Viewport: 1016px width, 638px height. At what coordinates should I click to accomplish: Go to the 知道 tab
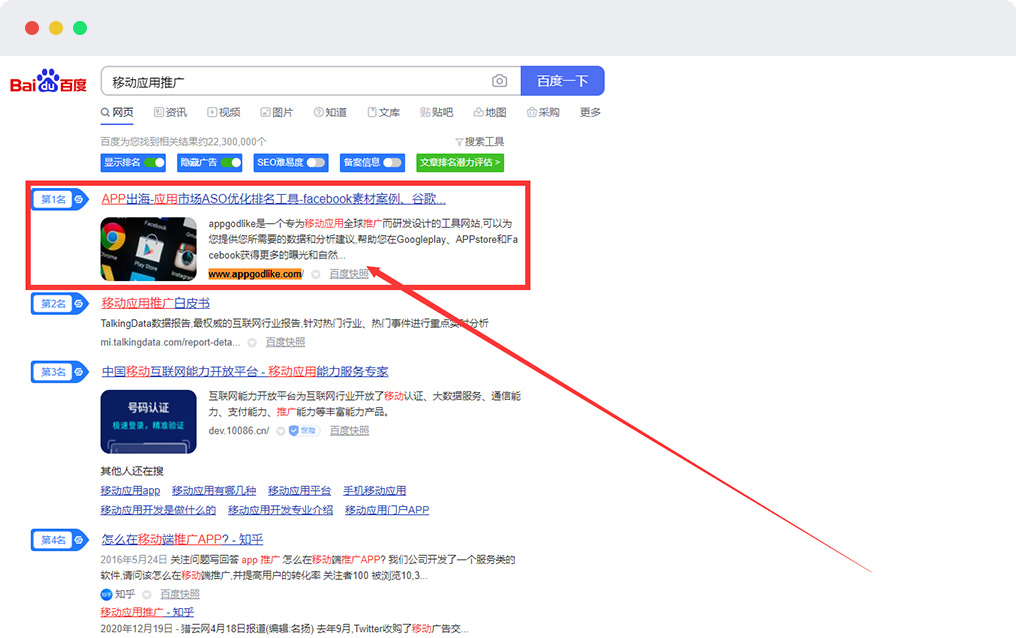[330, 113]
